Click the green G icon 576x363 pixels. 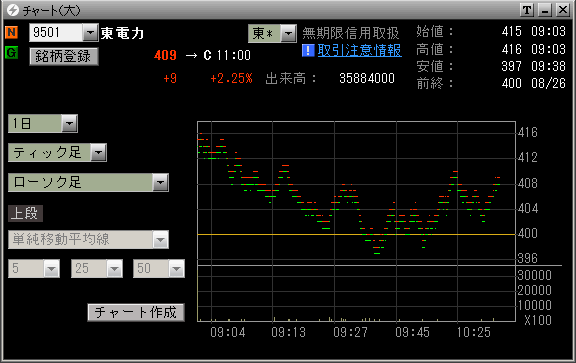pyautogui.click(x=11, y=53)
